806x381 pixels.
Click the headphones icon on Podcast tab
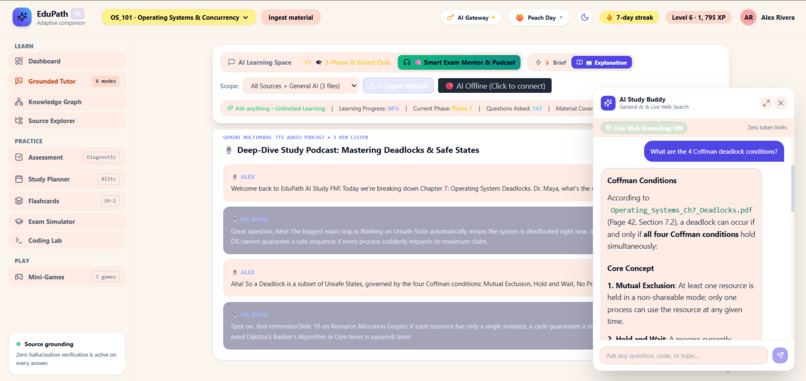[x=407, y=62]
